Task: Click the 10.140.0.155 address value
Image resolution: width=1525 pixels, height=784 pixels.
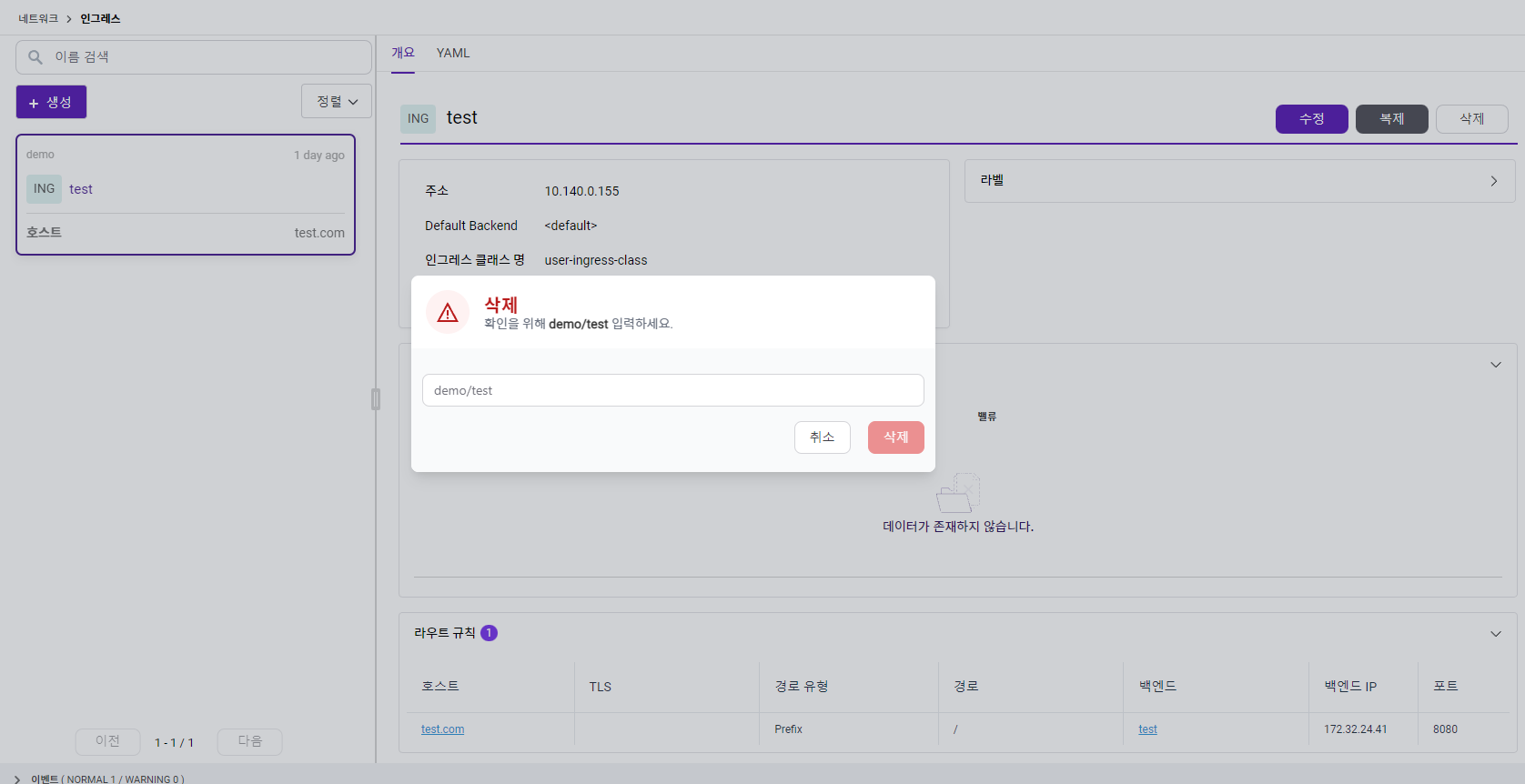Action: click(x=581, y=191)
